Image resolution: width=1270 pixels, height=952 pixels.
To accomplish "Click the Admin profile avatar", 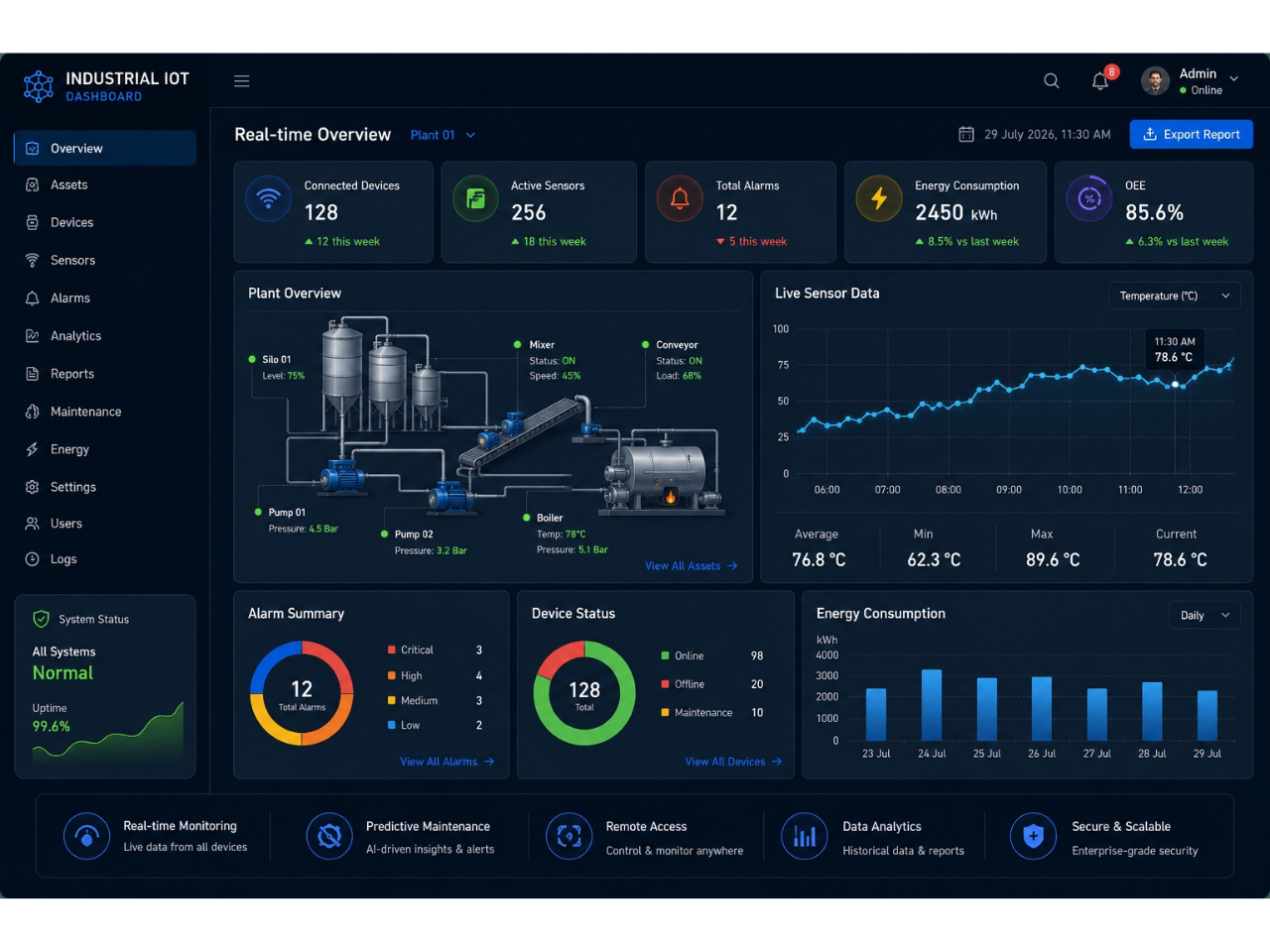I will point(1155,81).
